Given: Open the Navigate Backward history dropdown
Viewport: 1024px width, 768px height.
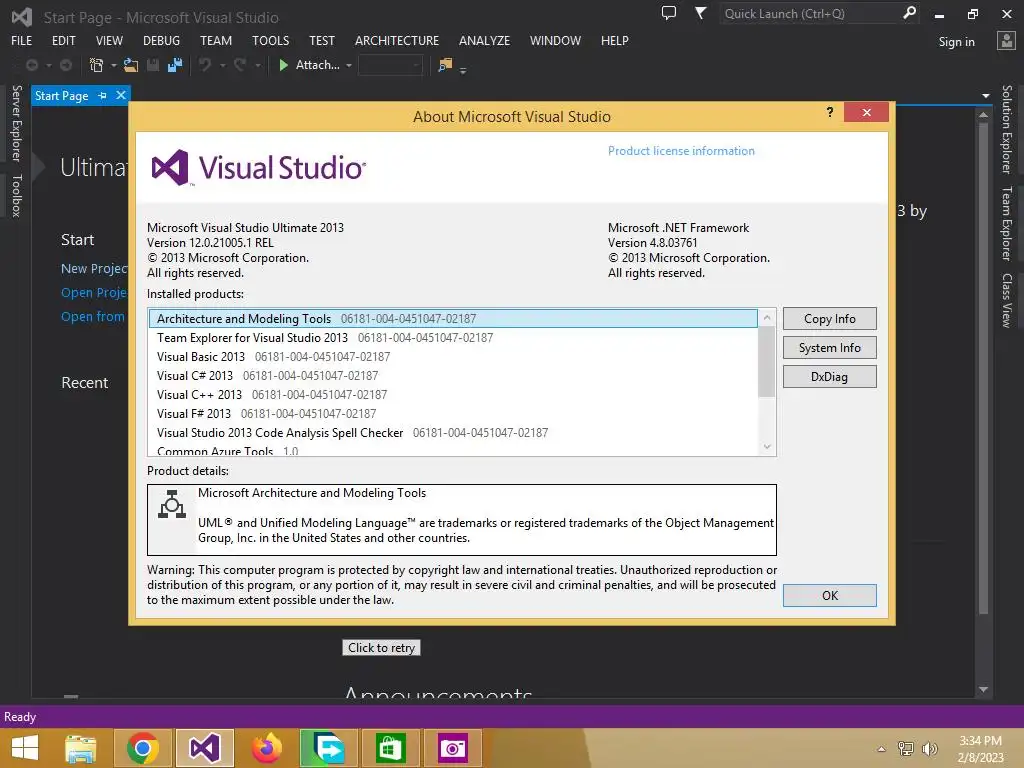Looking at the screenshot, I should click(48, 65).
